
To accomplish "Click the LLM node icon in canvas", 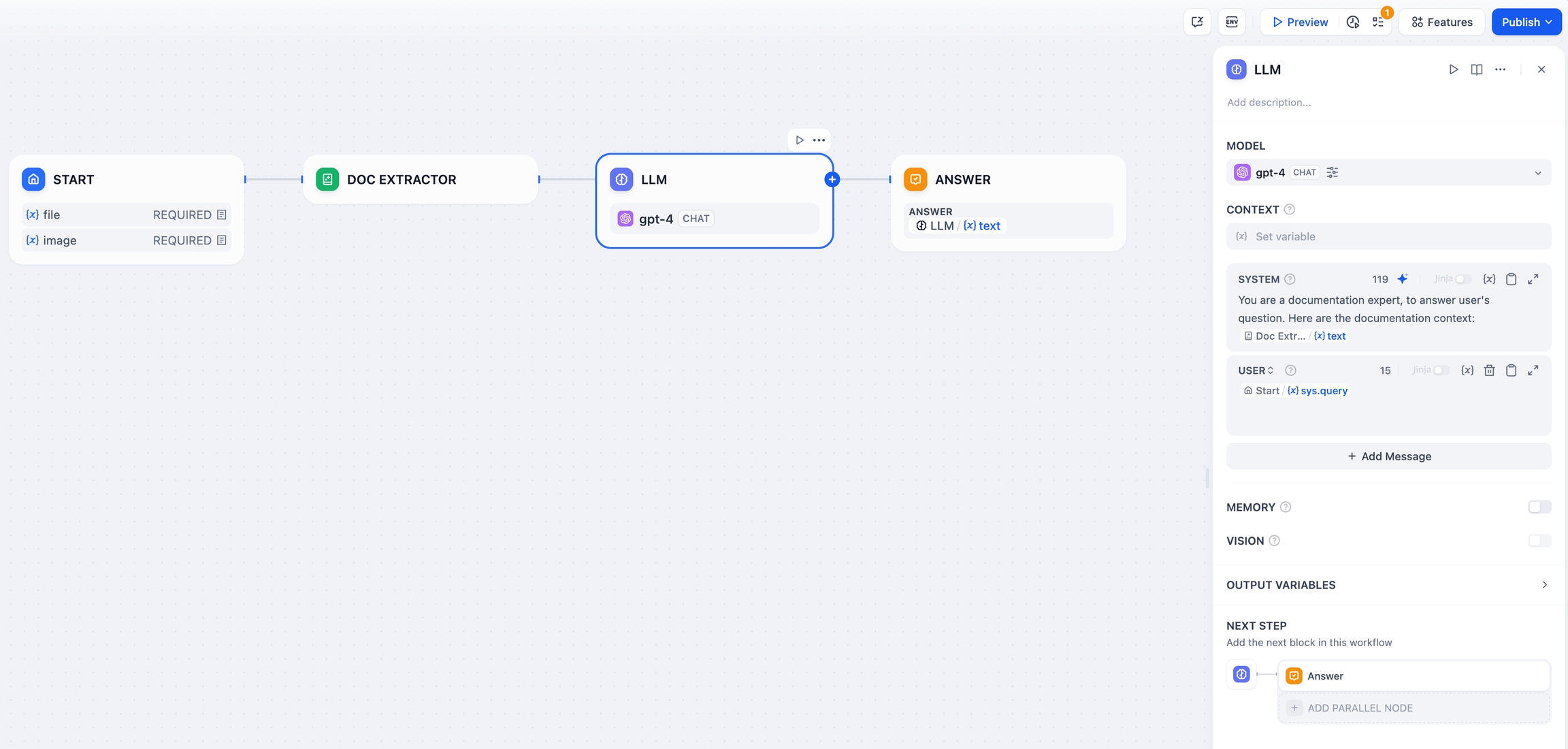I will pos(621,180).
